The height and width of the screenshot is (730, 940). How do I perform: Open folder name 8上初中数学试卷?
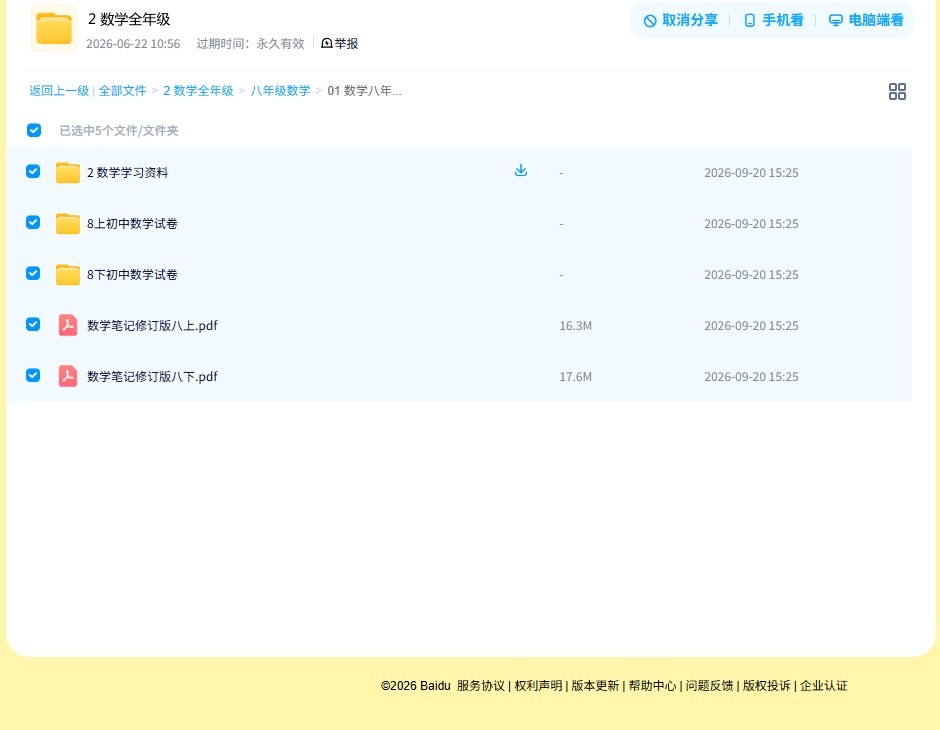pos(132,224)
